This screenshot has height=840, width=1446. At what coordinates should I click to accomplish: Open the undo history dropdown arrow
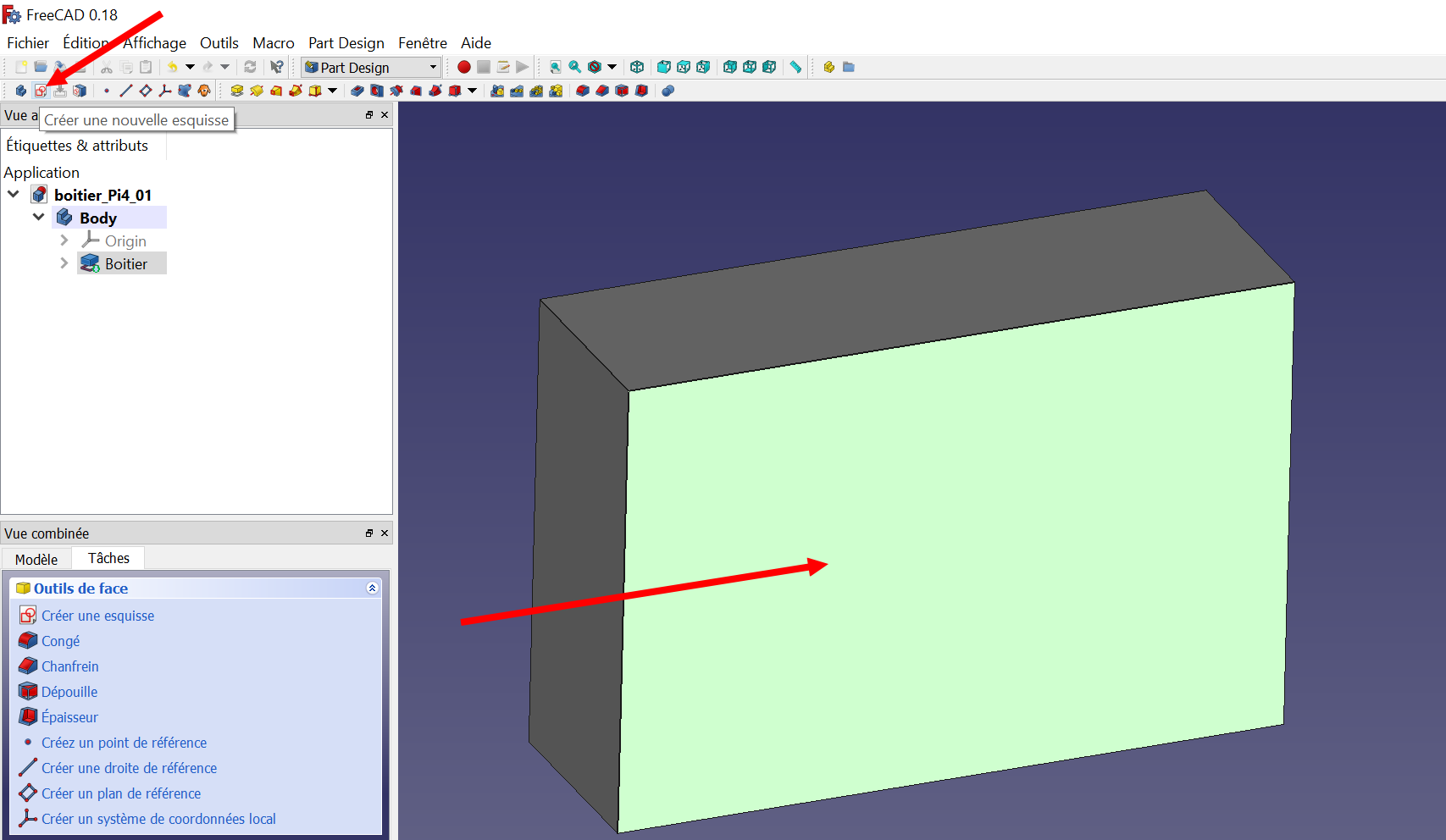[190, 67]
